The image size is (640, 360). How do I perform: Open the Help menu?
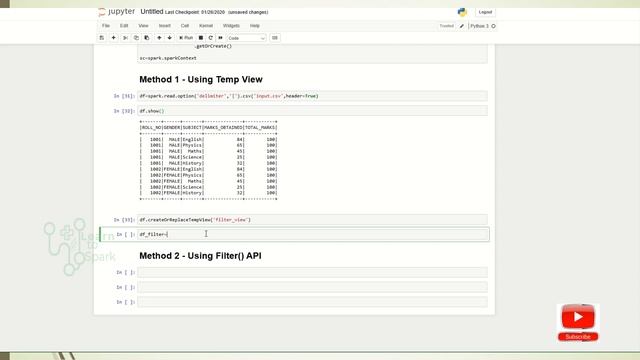pos(255,26)
